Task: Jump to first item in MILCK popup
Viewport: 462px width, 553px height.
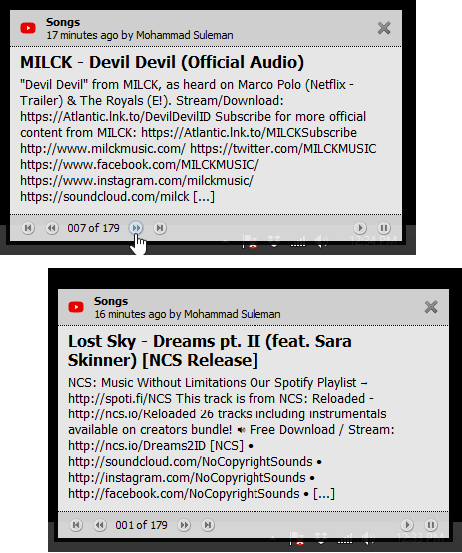Action: [28, 228]
